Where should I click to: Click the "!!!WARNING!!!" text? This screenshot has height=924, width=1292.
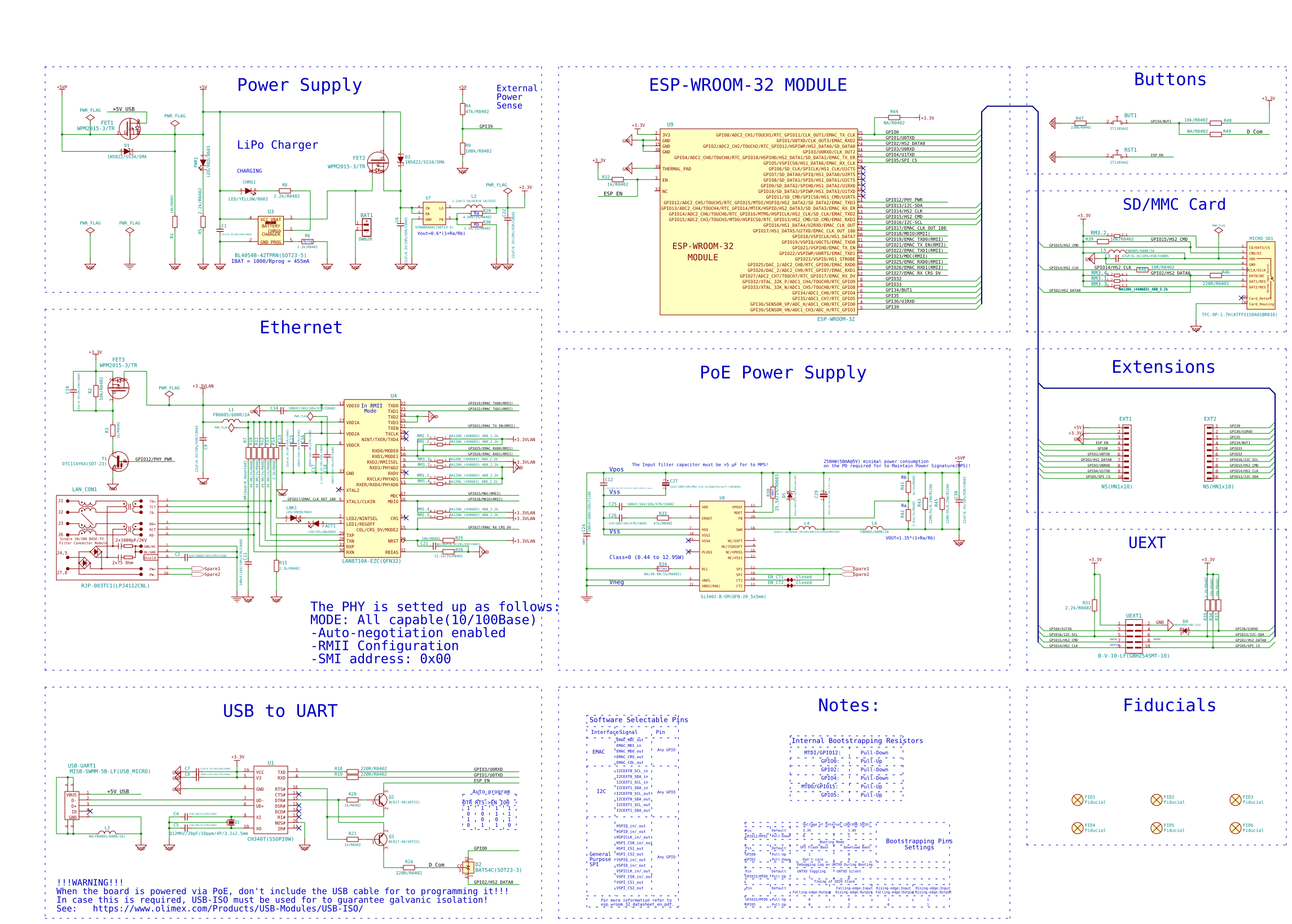(90, 883)
